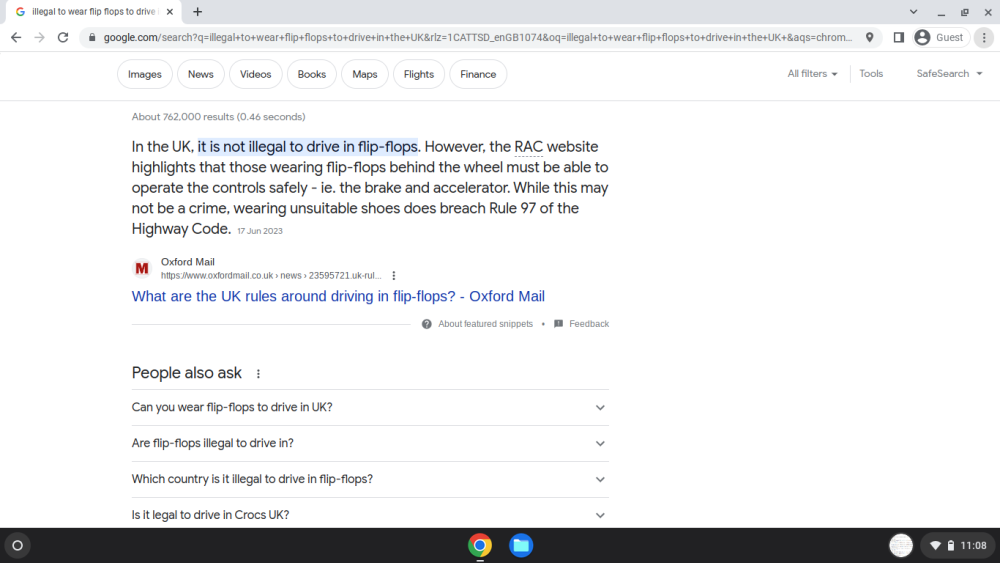Click the round avatar icon in the shelf
Image resolution: width=1000 pixels, height=563 pixels.
901,545
